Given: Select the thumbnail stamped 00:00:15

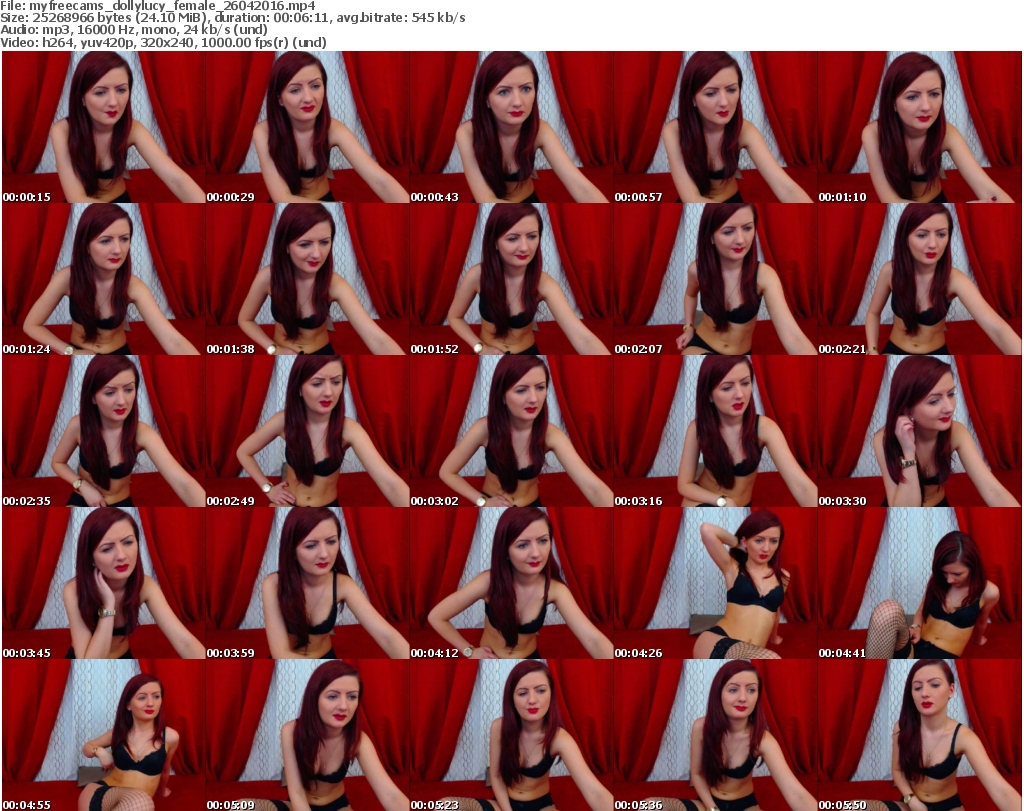Looking at the screenshot, I should (104, 127).
